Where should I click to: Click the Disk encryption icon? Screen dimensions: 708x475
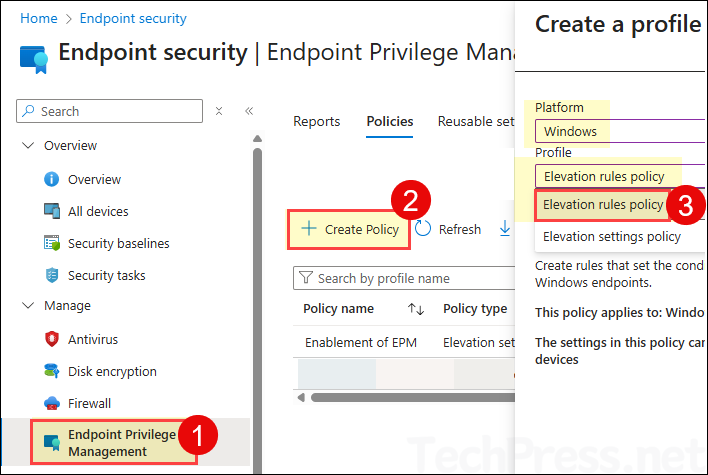(x=51, y=371)
